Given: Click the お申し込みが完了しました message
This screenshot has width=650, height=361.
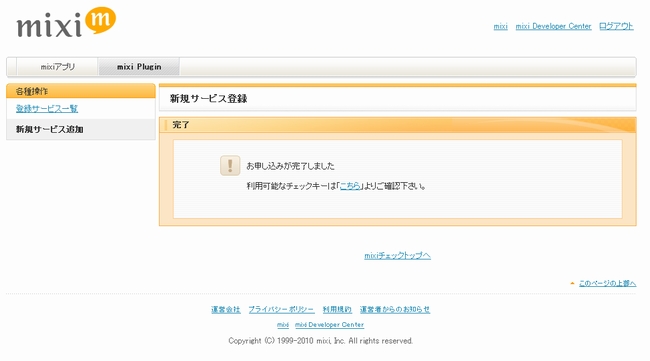Looking at the screenshot, I should tap(291, 166).
